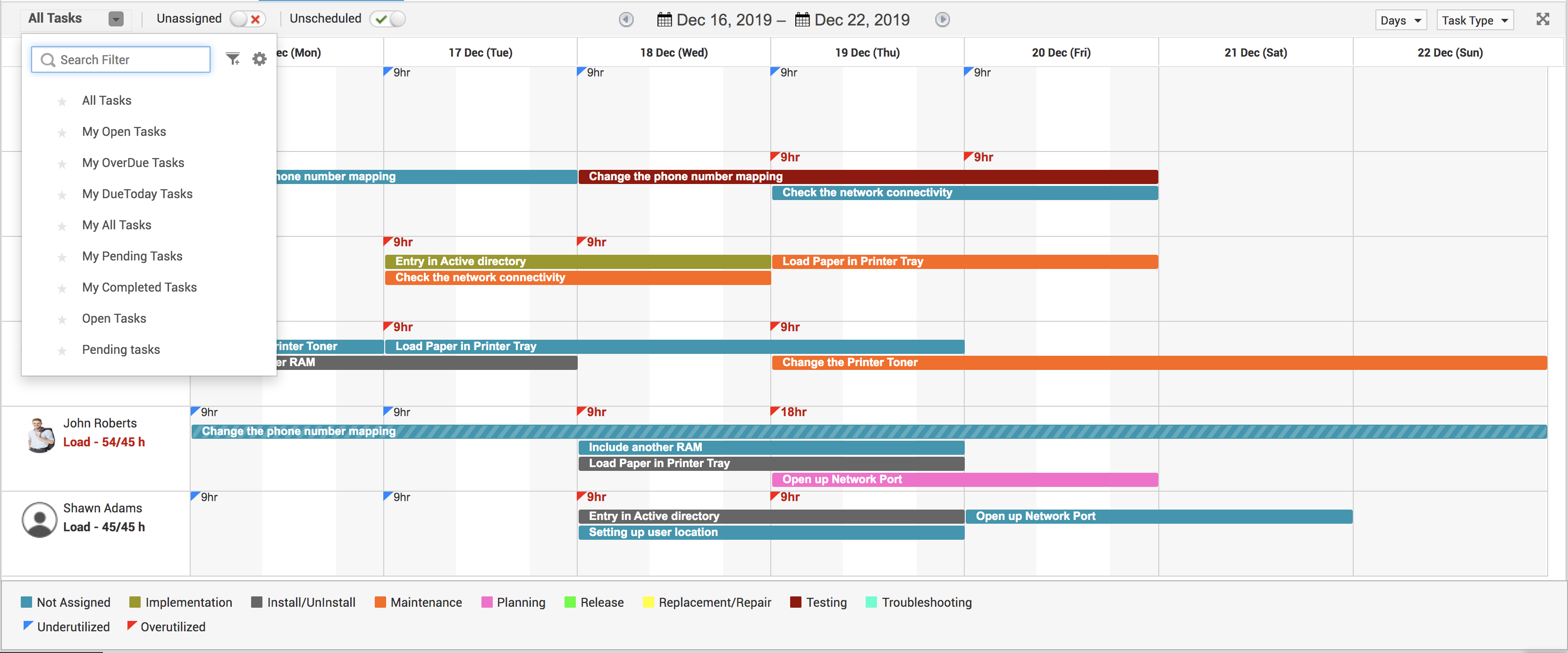Expand scheduler to full screen
This screenshot has width=1568, height=653.
coord(1543,19)
